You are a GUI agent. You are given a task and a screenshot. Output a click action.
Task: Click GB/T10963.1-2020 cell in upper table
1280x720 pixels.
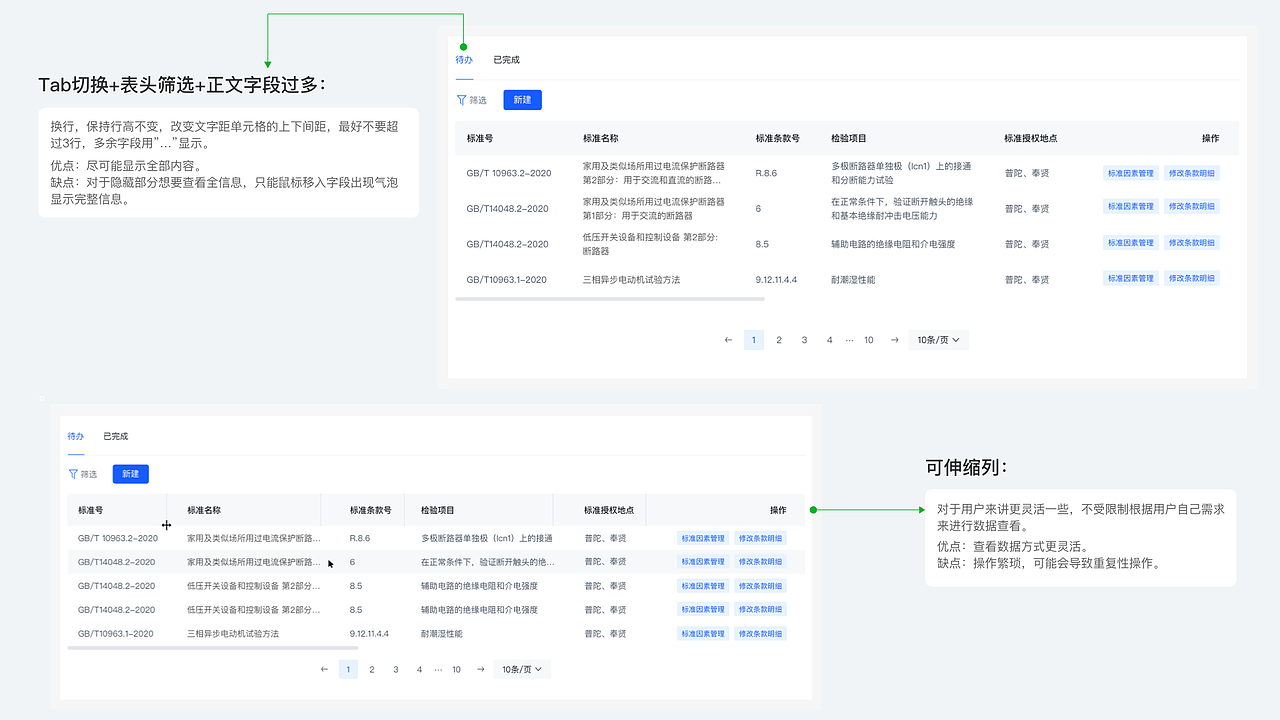coord(506,280)
